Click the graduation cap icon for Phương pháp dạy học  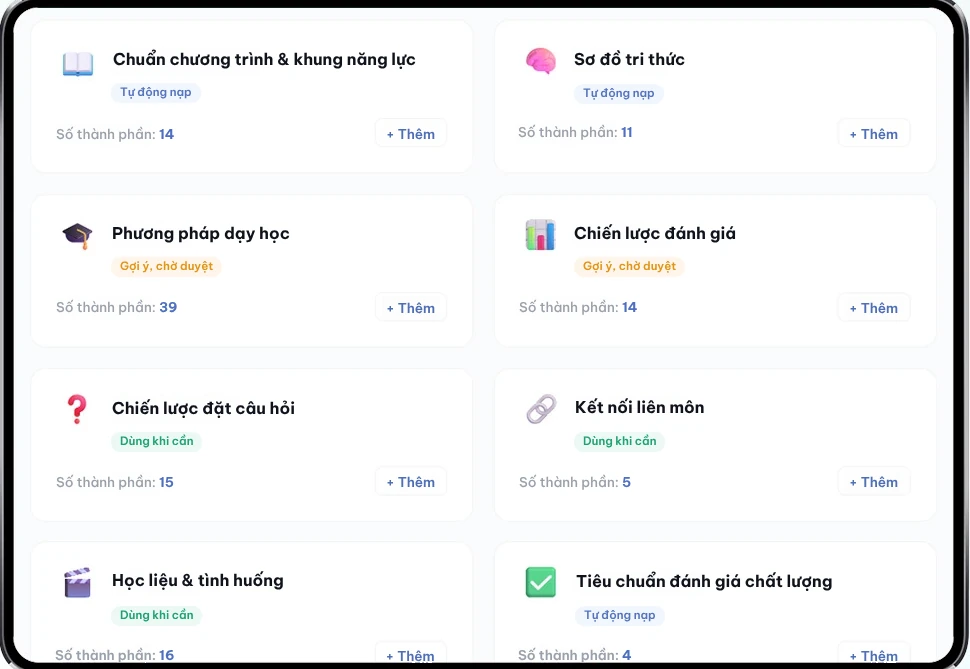pos(77,236)
